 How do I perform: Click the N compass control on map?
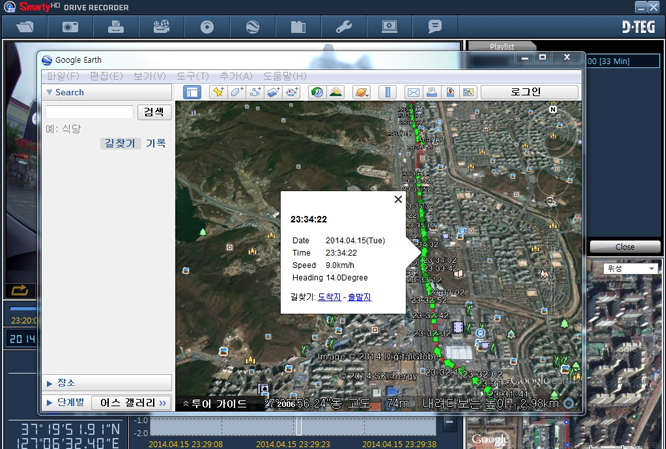[x=553, y=109]
